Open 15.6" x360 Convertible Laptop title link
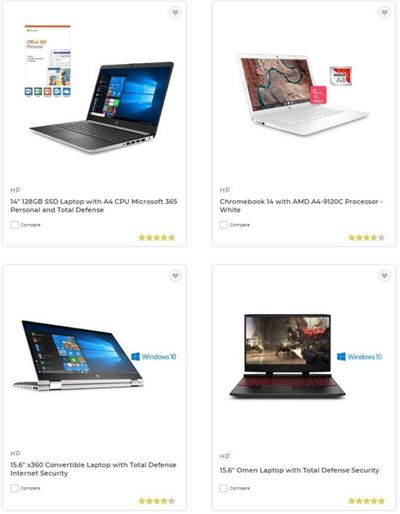400x514 pixels. coord(93,469)
